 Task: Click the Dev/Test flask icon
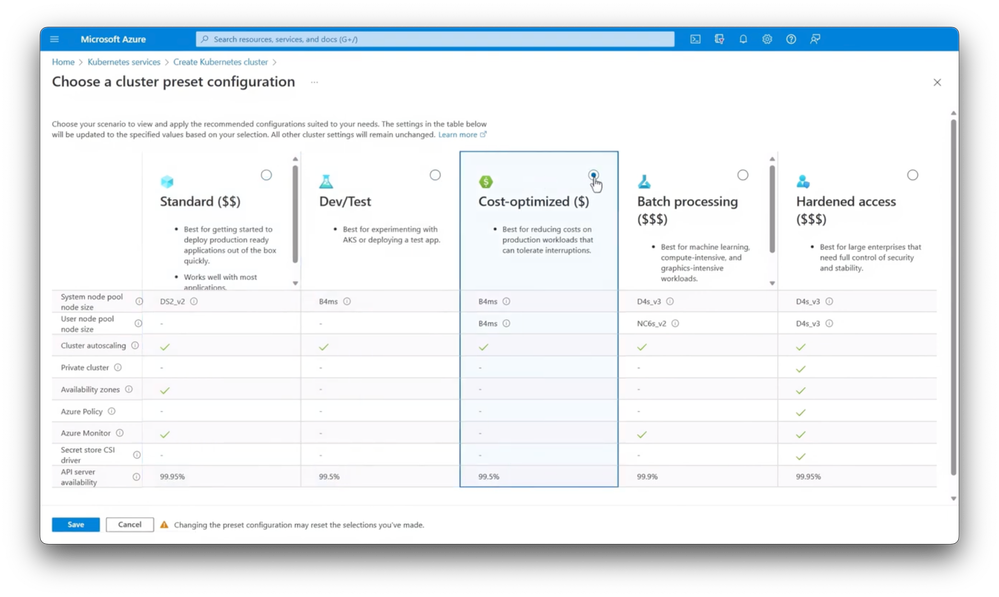(326, 182)
